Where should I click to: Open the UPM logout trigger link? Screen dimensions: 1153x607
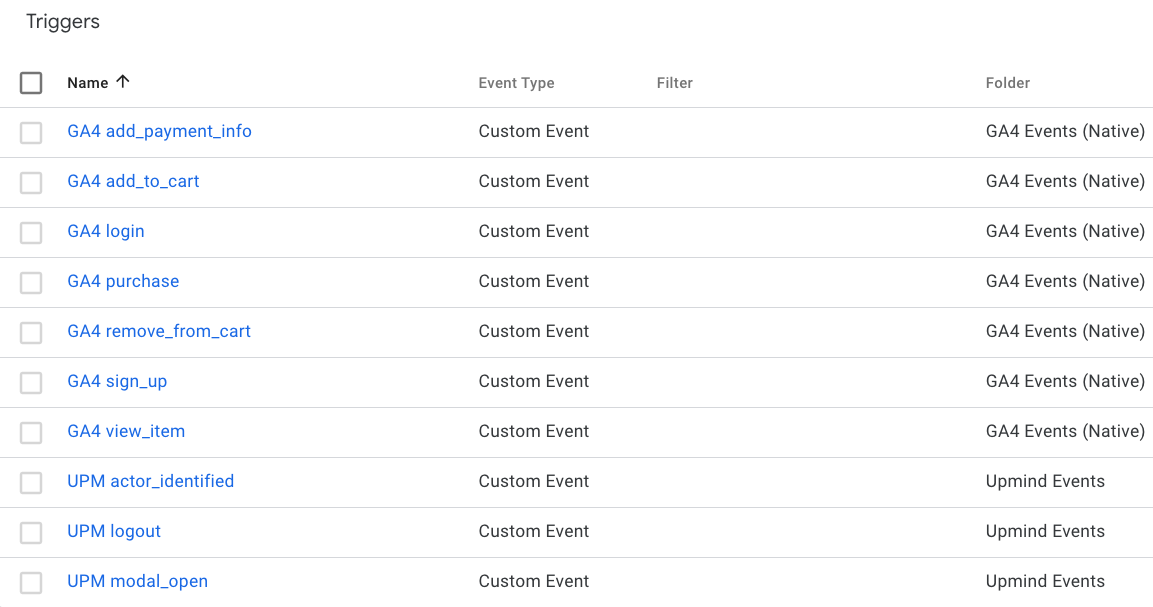(x=114, y=531)
